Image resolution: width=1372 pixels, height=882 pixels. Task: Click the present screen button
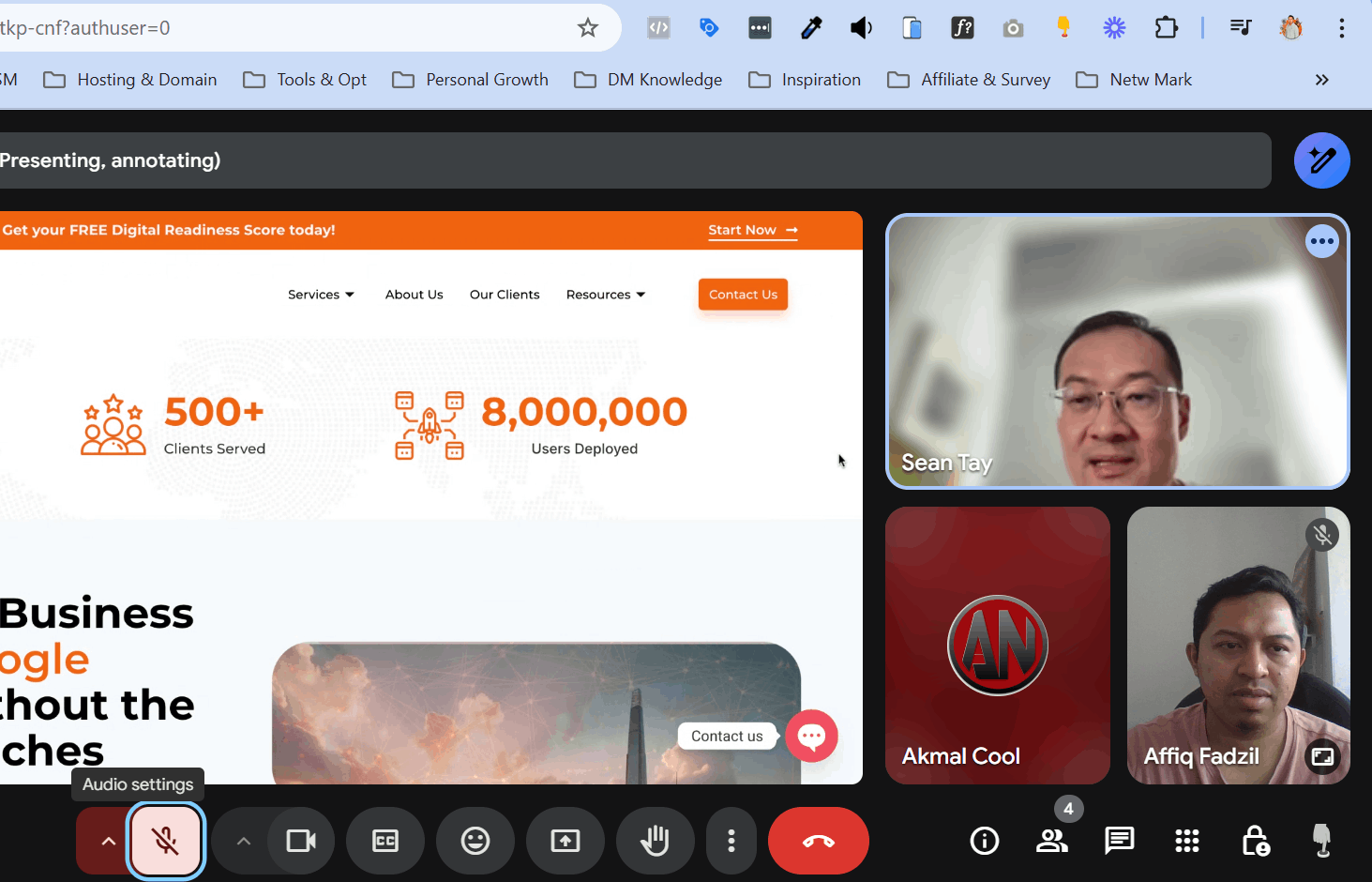(x=565, y=841)
